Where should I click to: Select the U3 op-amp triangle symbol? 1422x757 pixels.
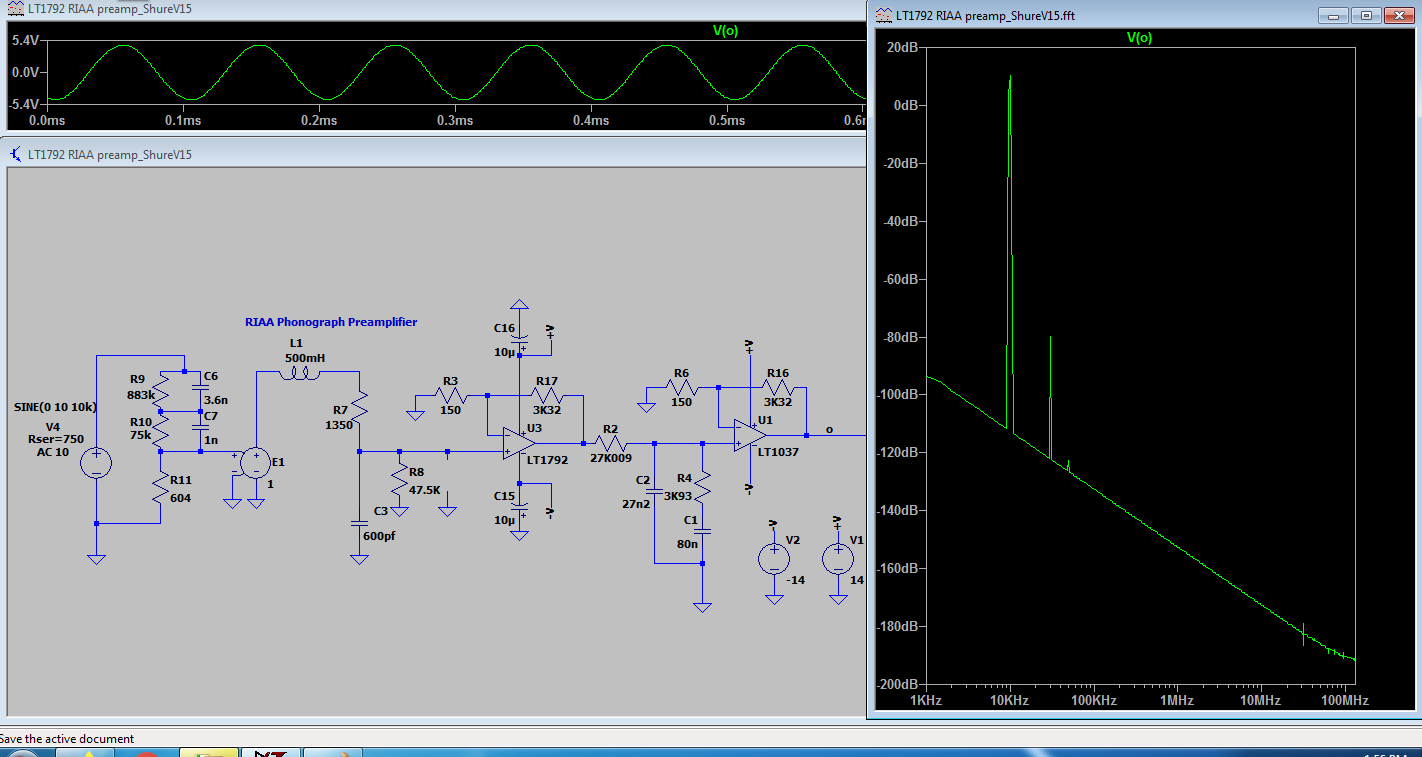pos(519,443)
